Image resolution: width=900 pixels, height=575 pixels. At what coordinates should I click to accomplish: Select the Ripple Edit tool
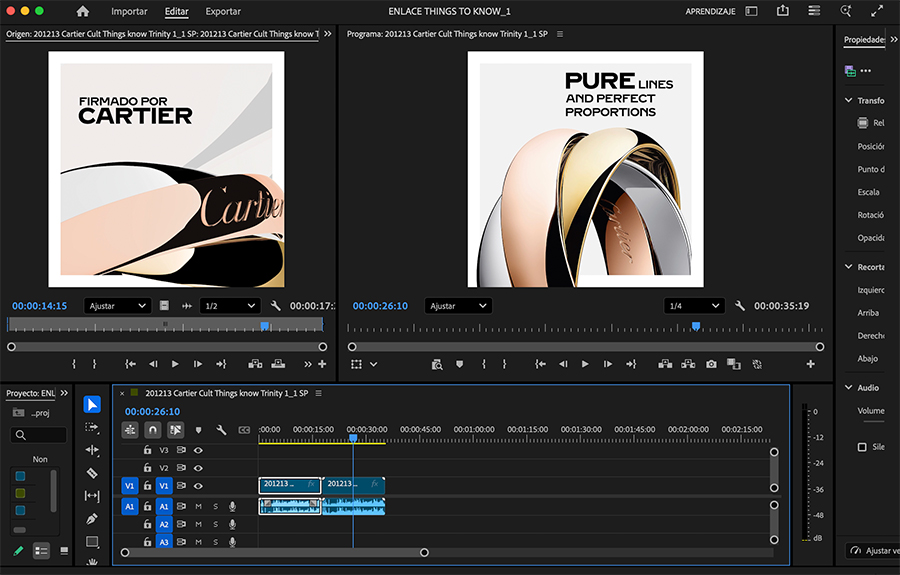click(92, 450)
